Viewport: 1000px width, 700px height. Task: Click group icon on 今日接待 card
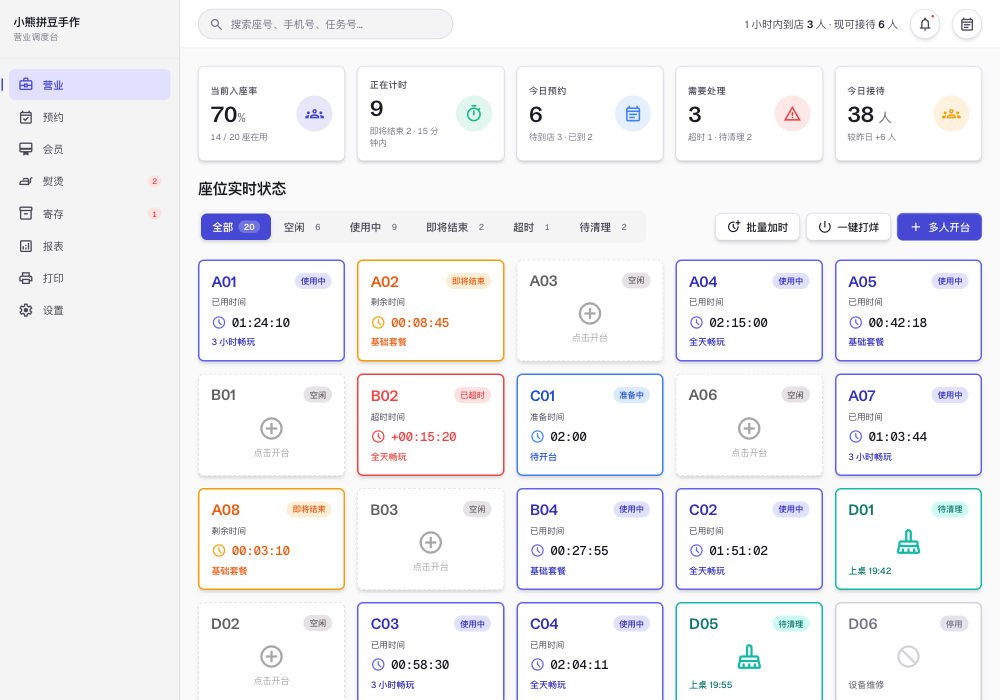952,113
